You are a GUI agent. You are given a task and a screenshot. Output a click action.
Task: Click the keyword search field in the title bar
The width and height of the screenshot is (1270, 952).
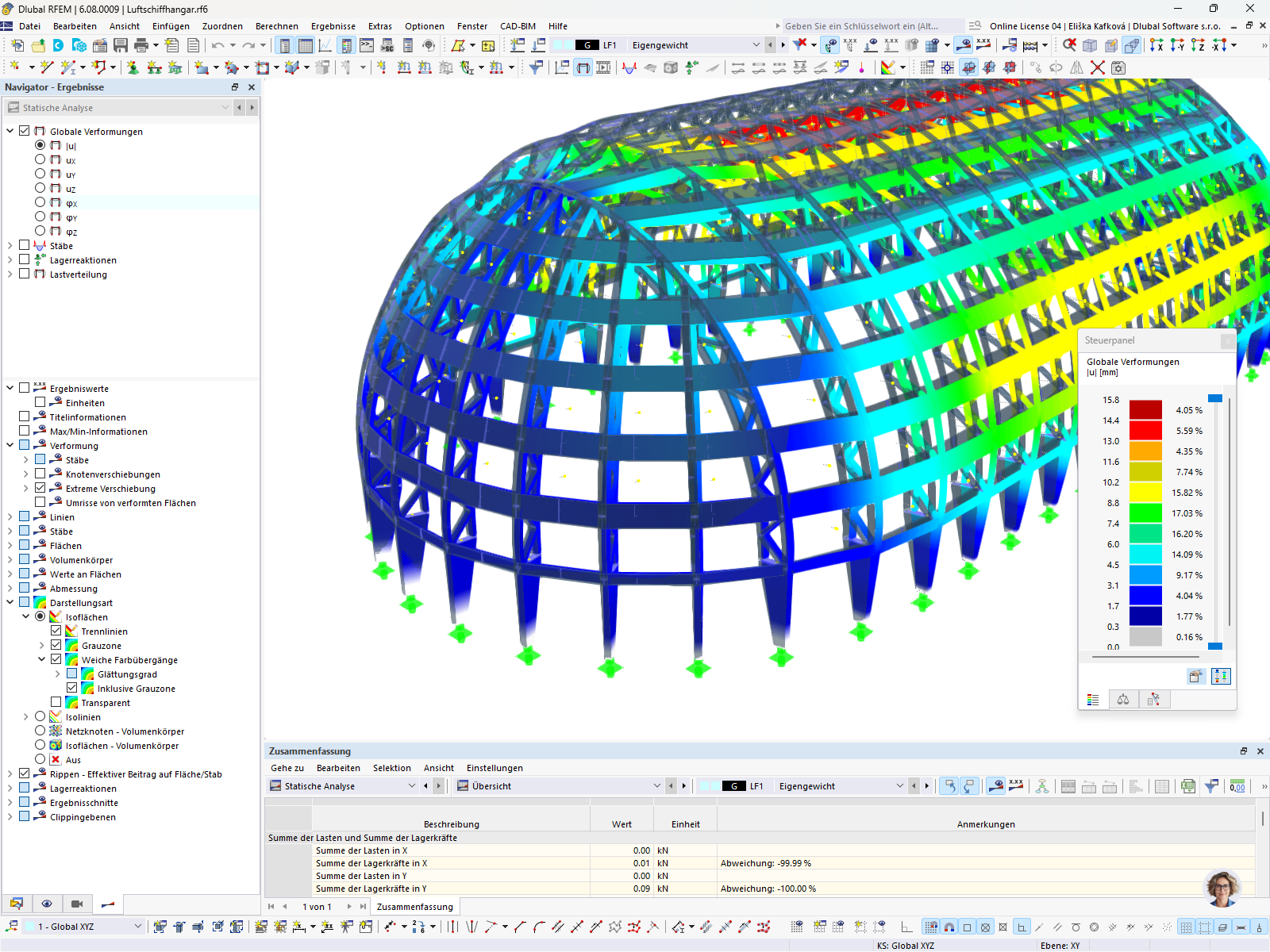[x=873, y=25]
